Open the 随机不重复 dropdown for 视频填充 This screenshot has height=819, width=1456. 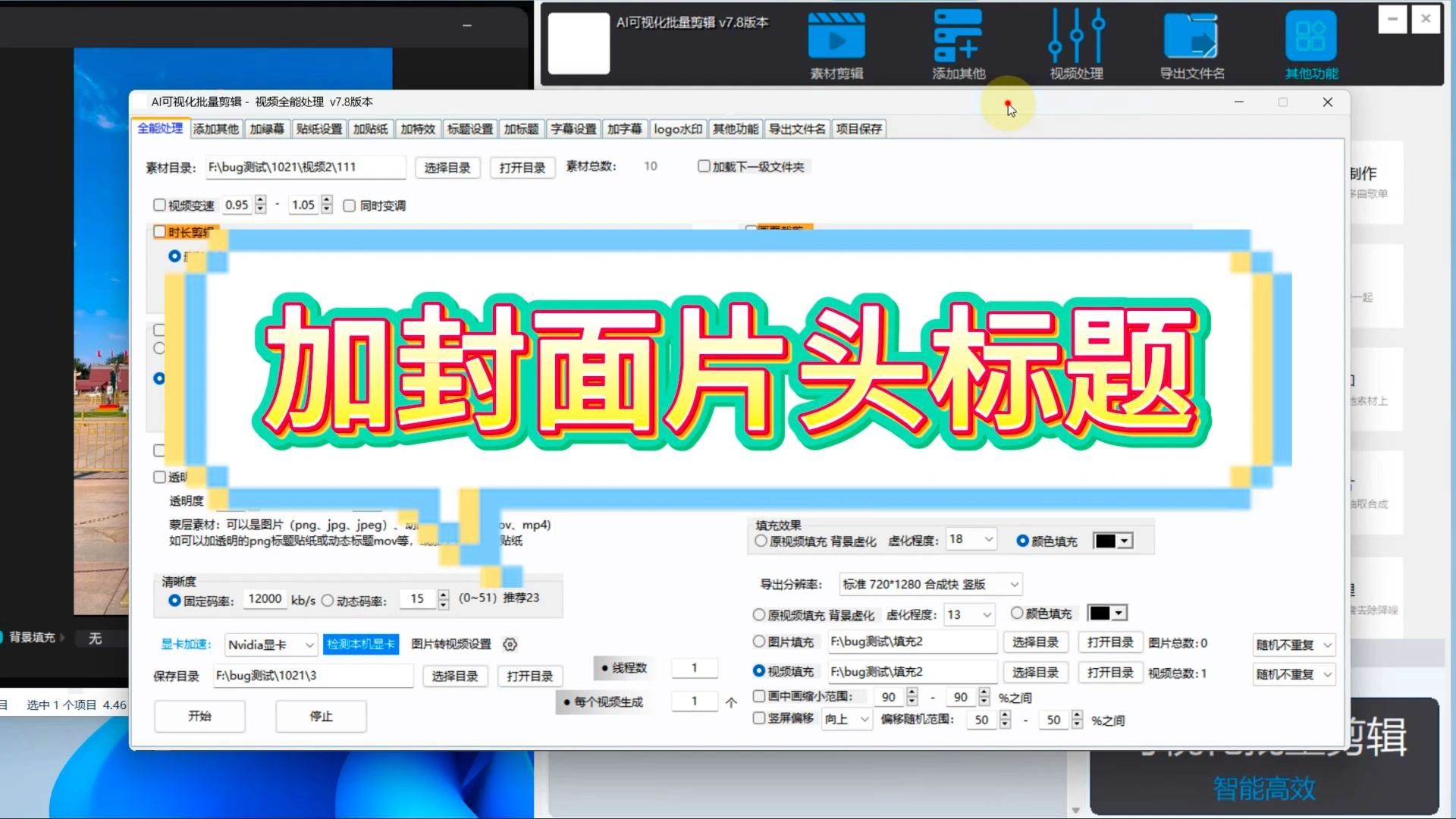coord(1294,674)
